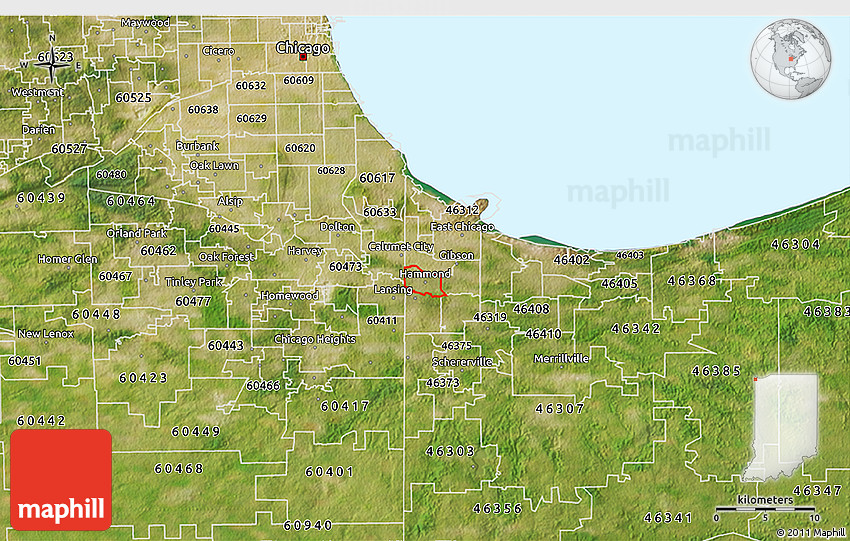Select the New Lenox label
The width and height of the screenshot is (850, 541).
tap(44, 333)
